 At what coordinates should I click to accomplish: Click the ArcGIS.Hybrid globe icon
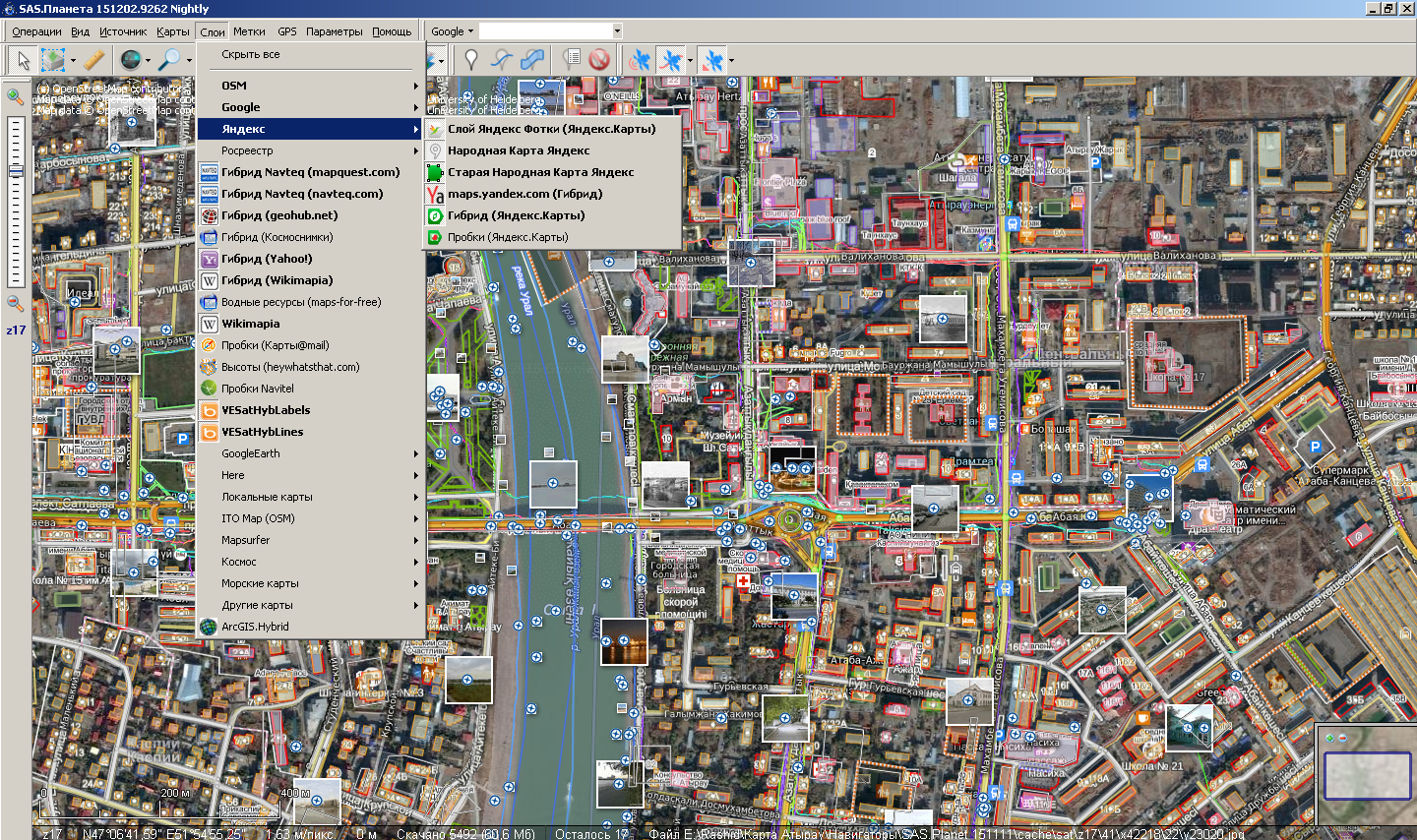(209, 627)
